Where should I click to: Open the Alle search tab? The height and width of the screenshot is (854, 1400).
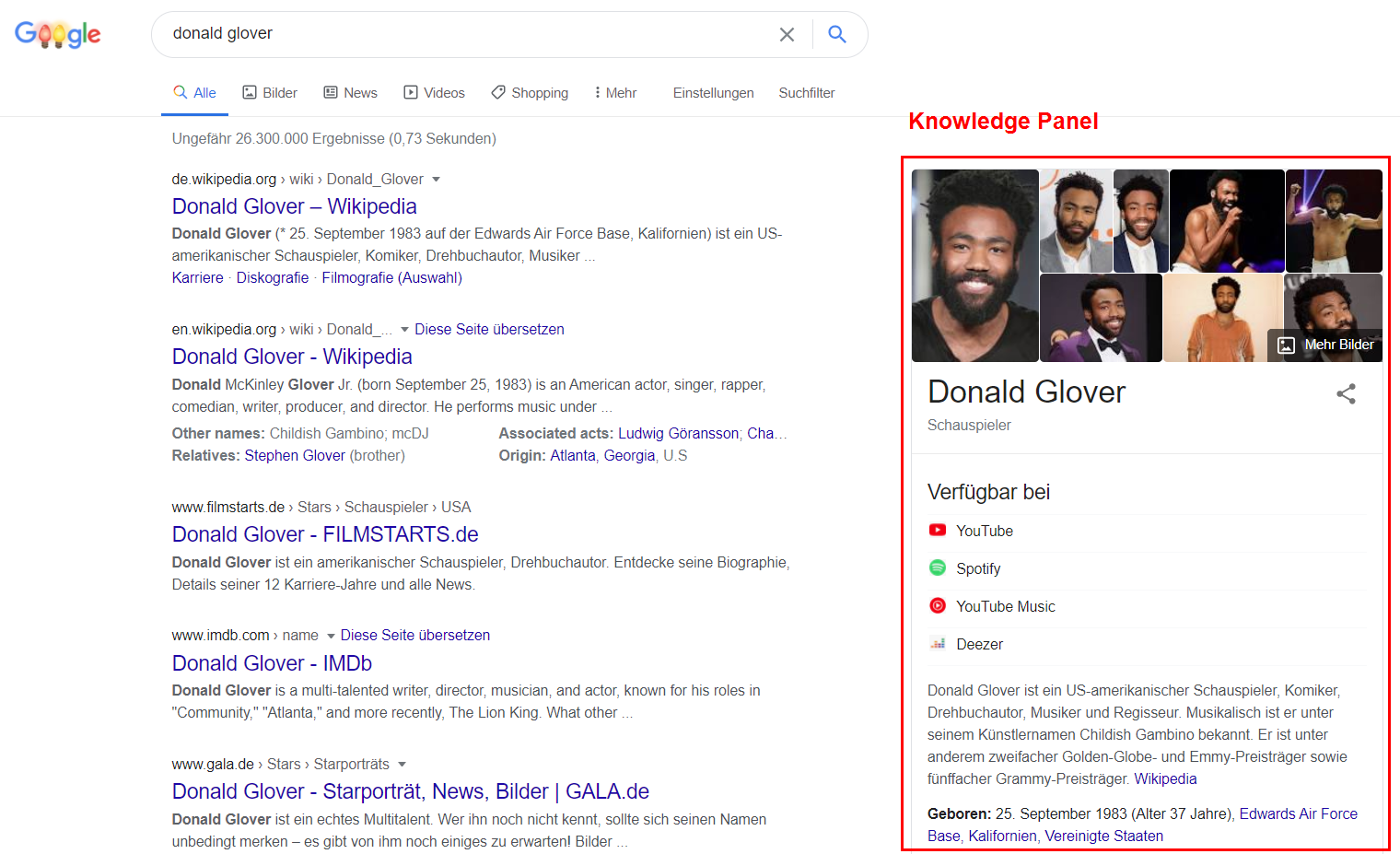194,93
